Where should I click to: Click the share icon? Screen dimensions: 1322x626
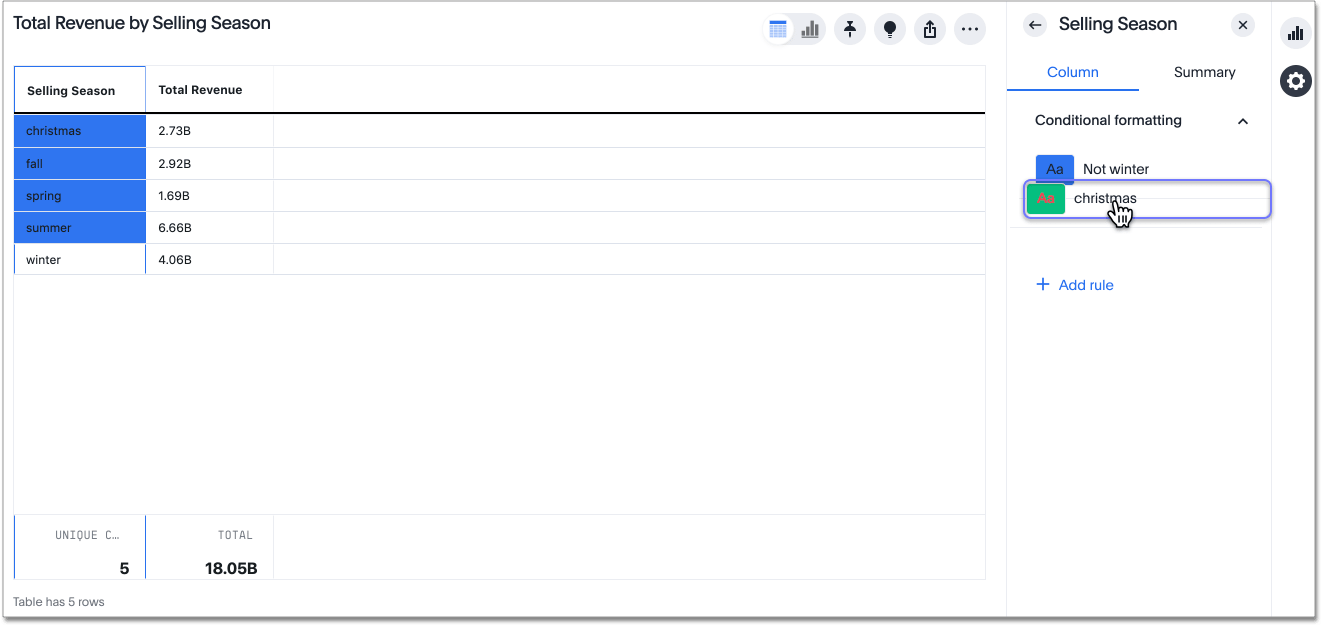[x=930, y=30]
